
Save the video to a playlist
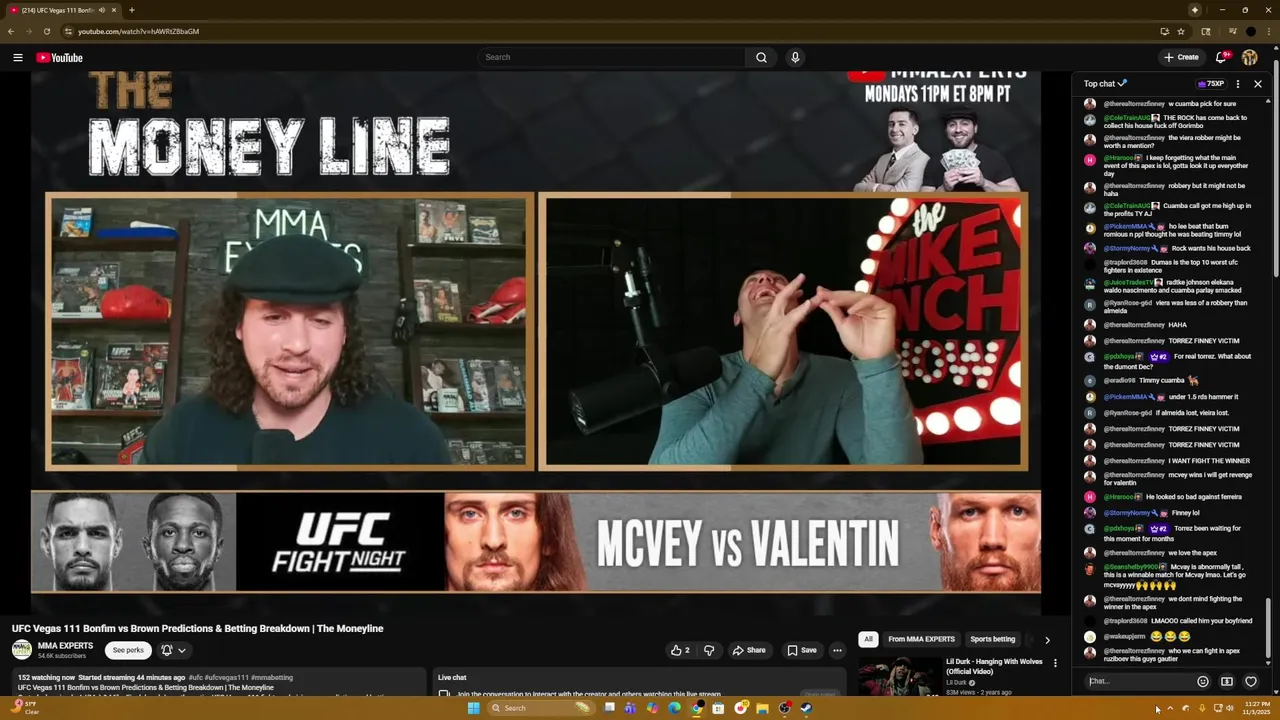tap(802, 650)
